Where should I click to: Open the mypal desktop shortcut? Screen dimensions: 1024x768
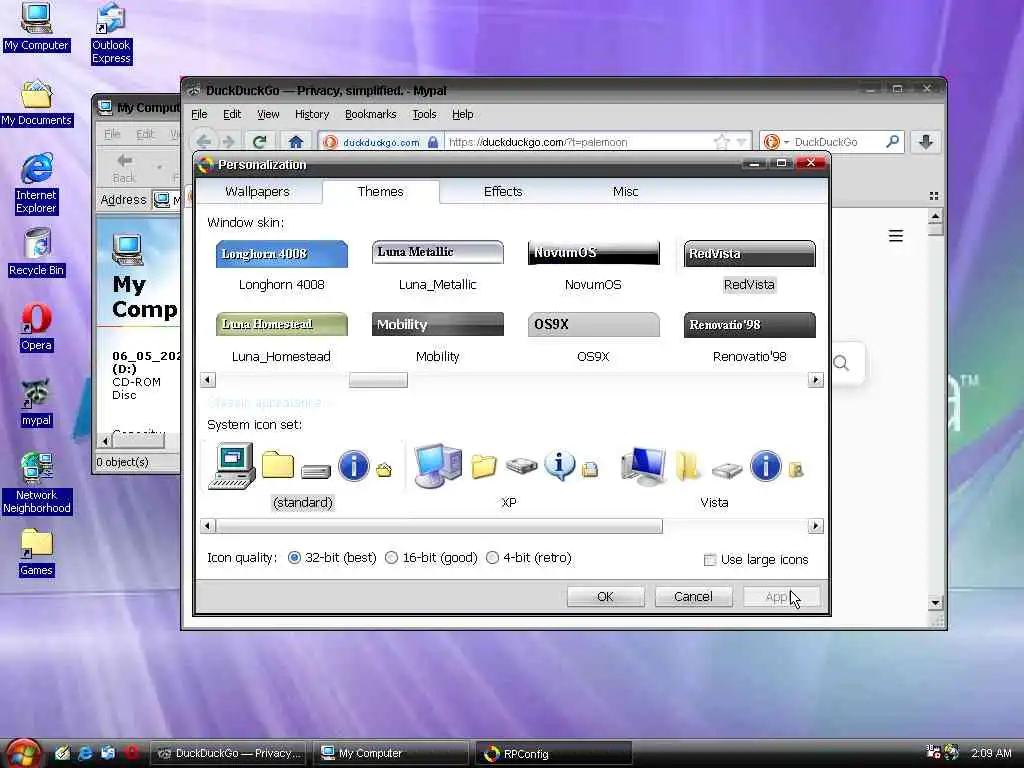tap(36, 403)
